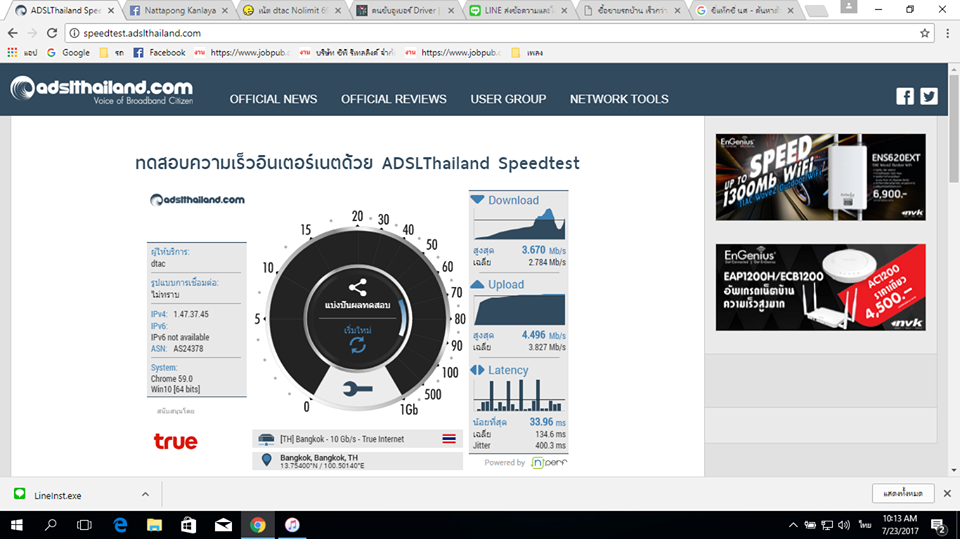Viewport: 960px width, 539px height.
Task: Open speedtest settings wrench icon
Action: pyautogui.click(x=358, y=388)
